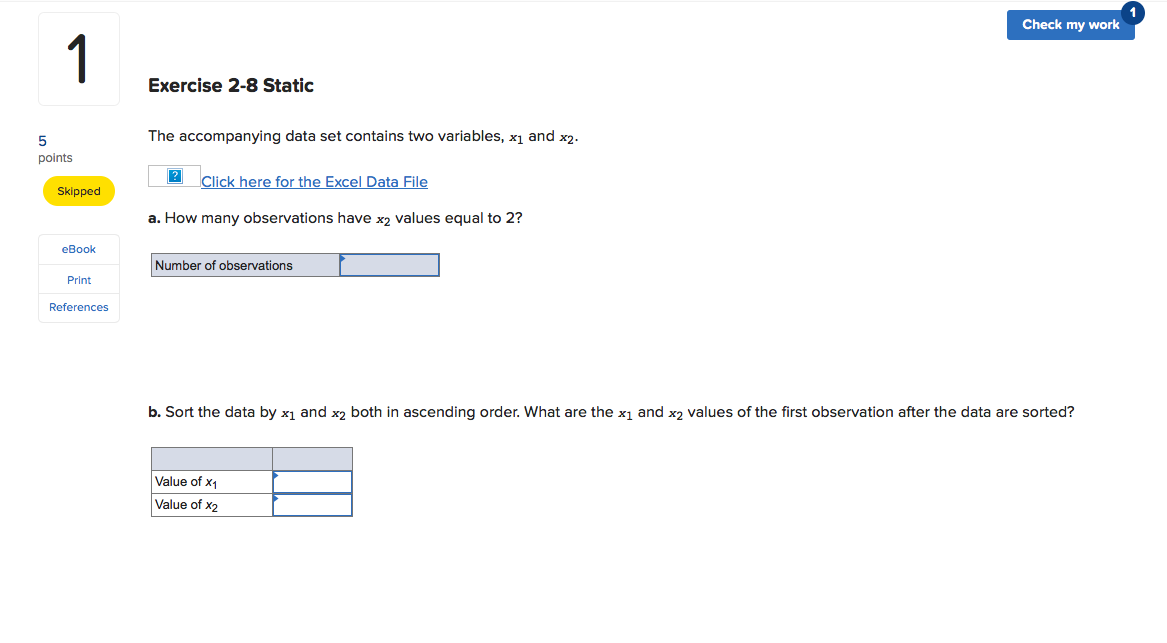Image resolution: width=1167 pixels, height=643 pixels.
Task: Open the eBook resource
Action: point(78,249)
